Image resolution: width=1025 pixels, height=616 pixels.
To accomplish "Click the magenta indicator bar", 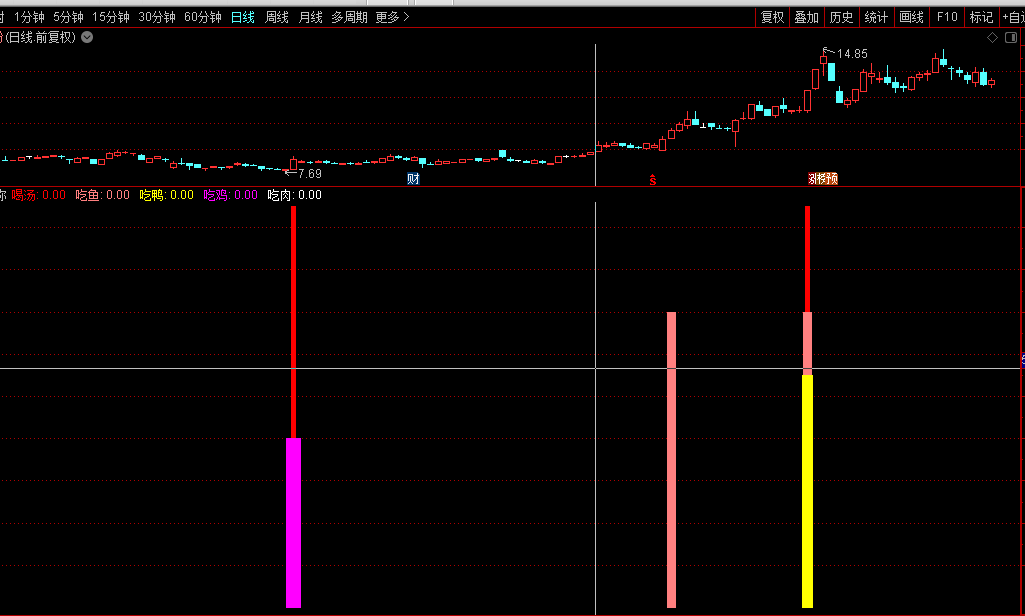I will click(293, 522).
